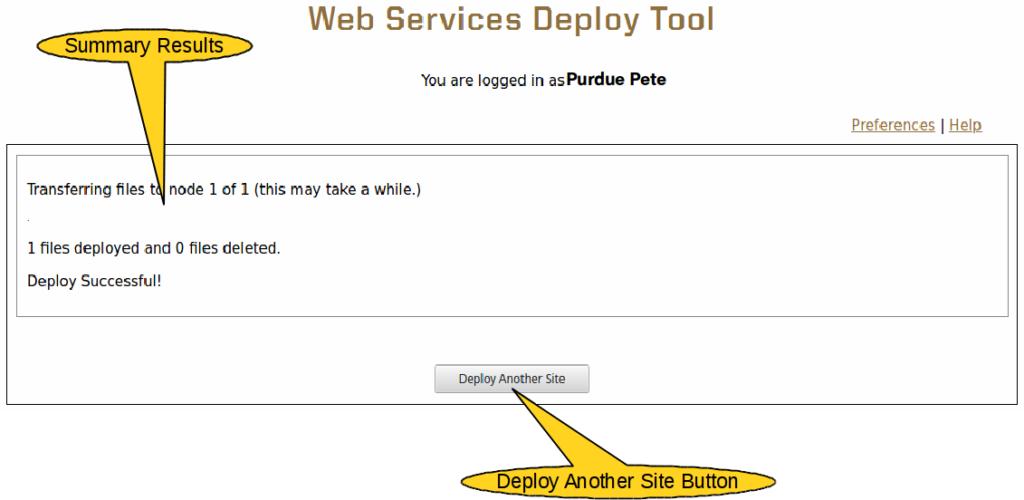Click the 'You are logged in as' text

[x=492, y=81]
